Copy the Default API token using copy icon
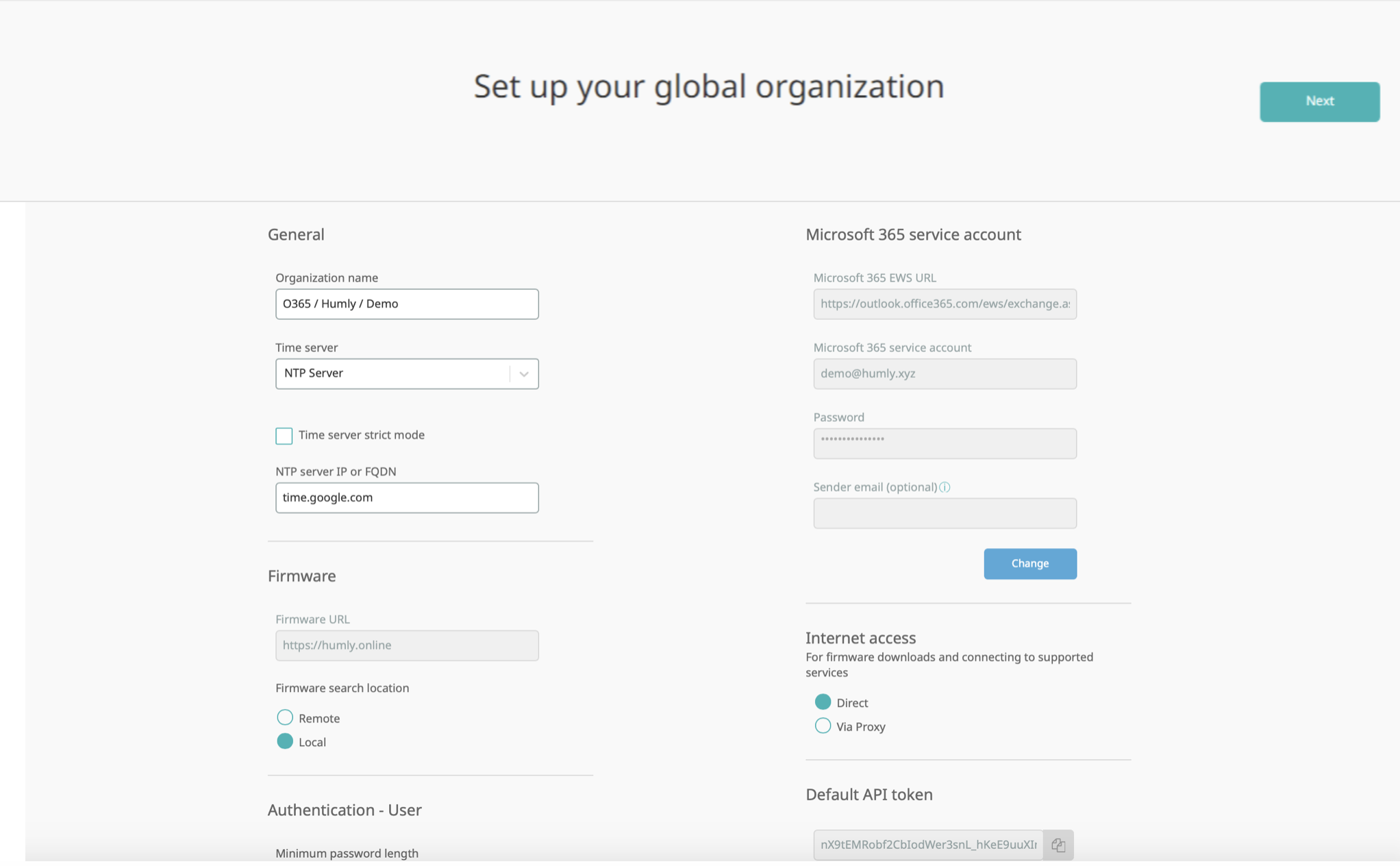 click(1059, 845)
